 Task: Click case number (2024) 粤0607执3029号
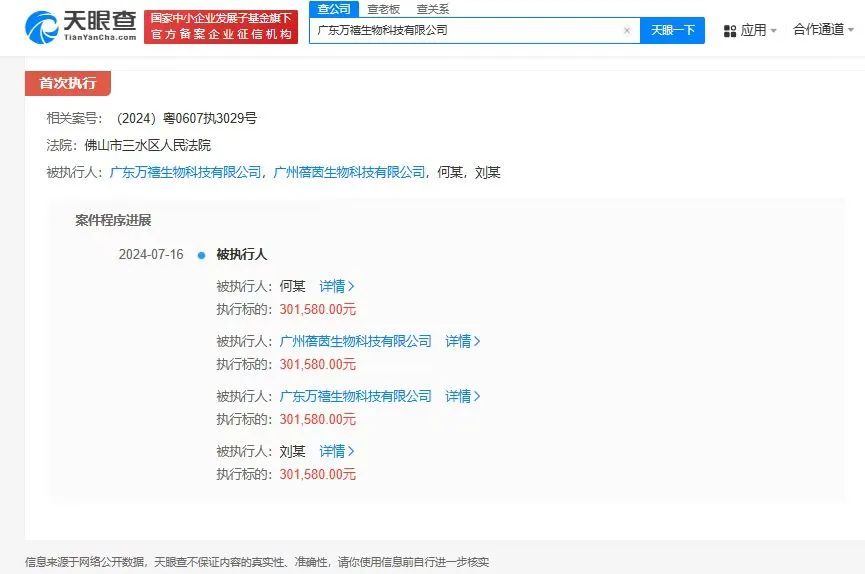185,118
